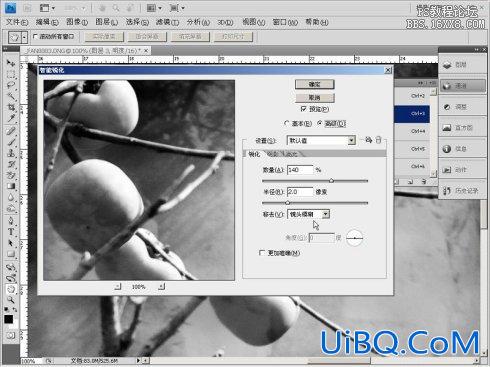Open the Filter menu

tap(167, 22)
